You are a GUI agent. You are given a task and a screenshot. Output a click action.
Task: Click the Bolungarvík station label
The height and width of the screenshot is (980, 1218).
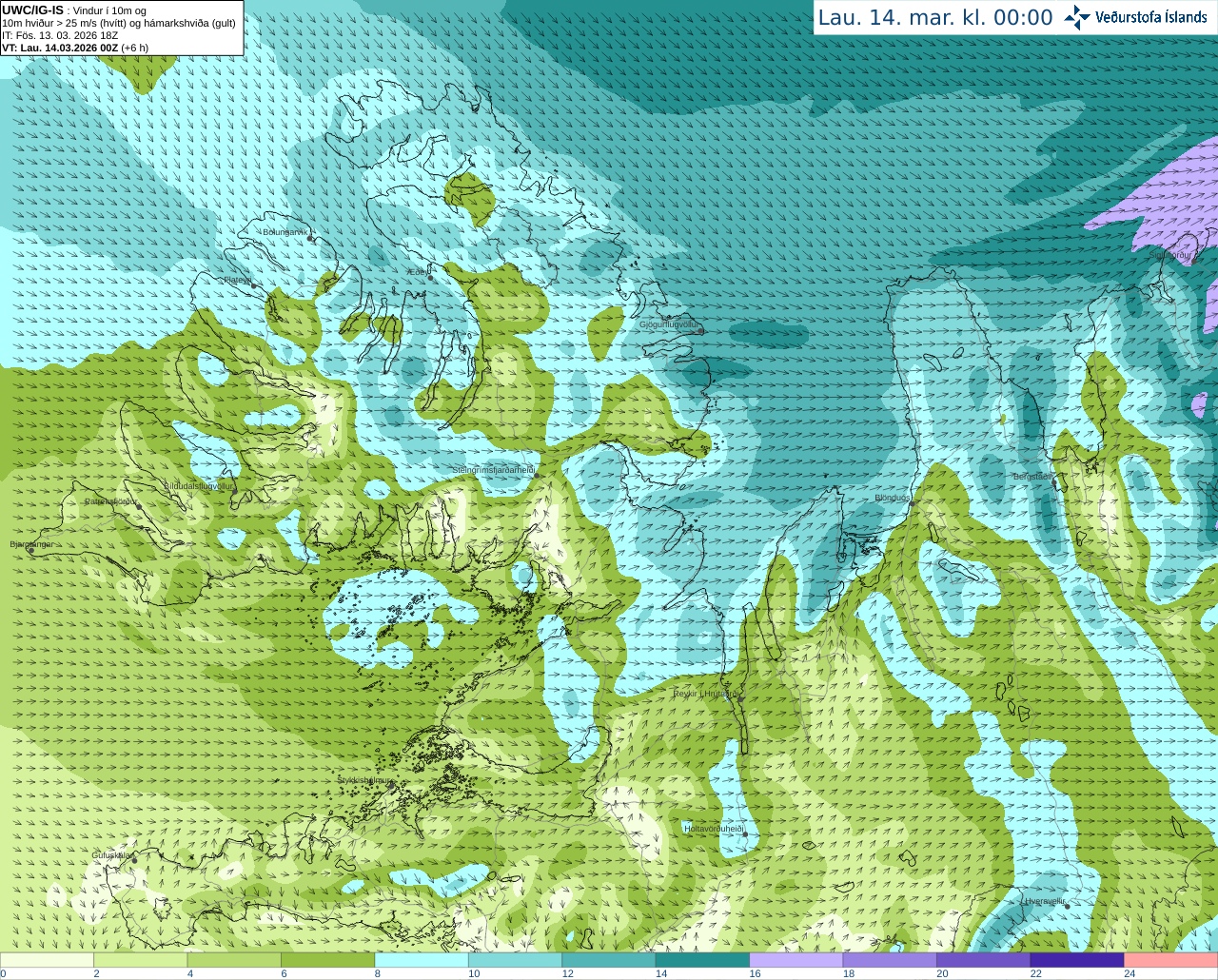coord(285,232)
